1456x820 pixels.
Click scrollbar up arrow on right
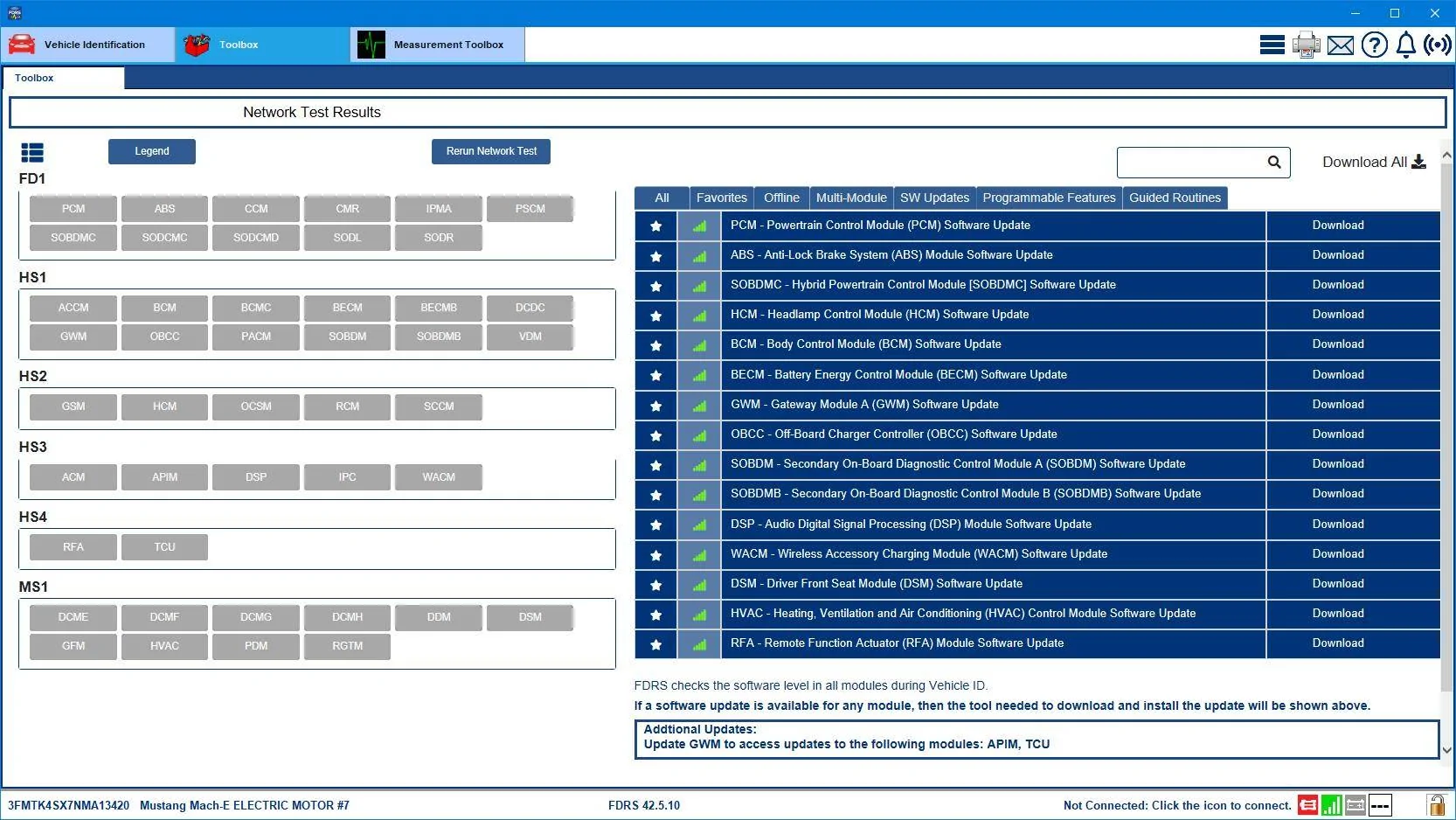point(1446,156)
